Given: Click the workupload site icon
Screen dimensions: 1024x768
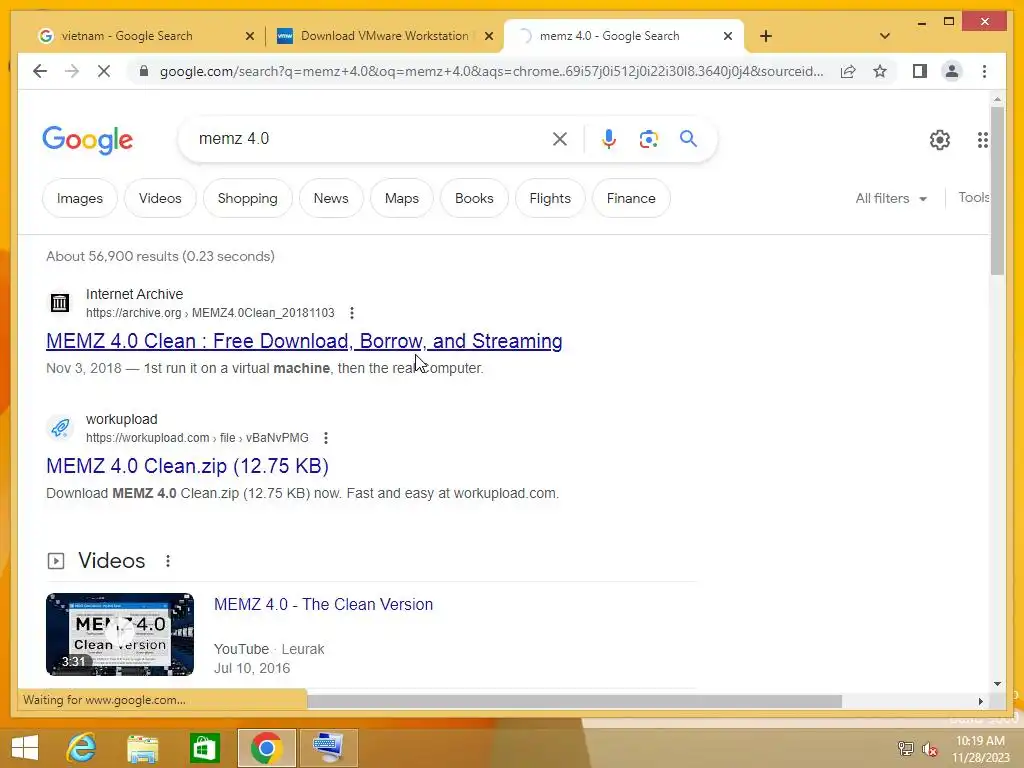Looking at the screenshot, I should tap(60, 428).
